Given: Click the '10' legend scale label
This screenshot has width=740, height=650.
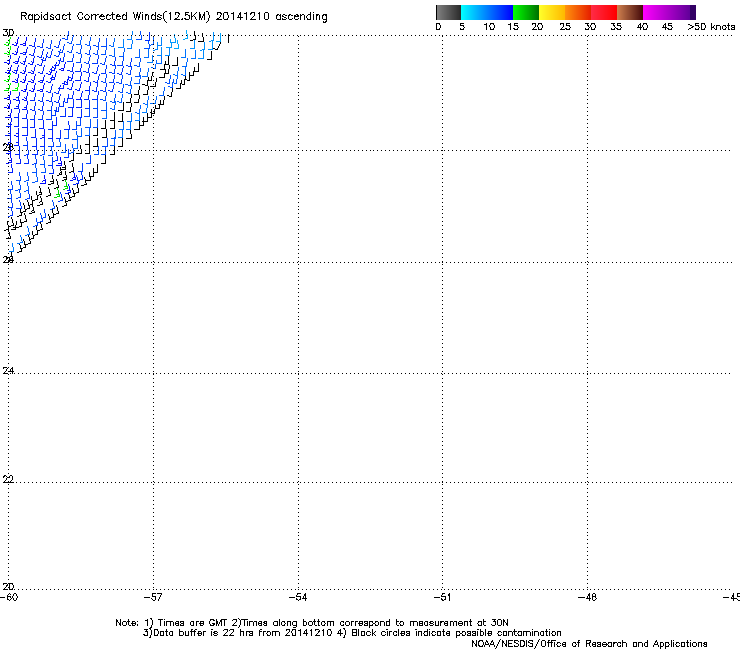Looking at the screenshot, I should click(489, 27).
